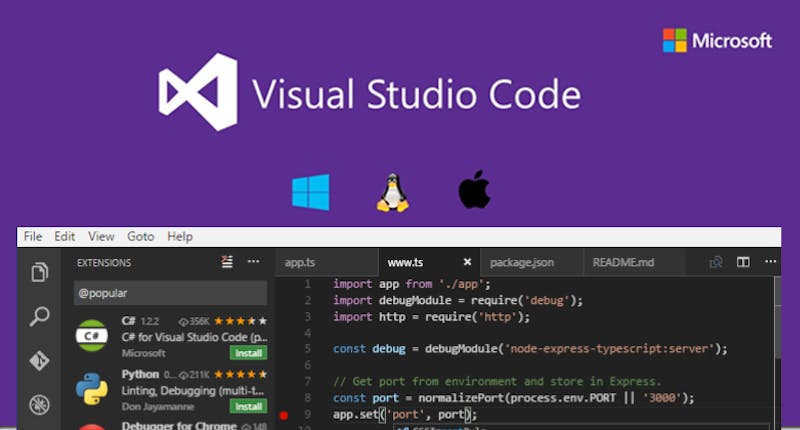Open the Explorer files icon in activity bar
This screenshot has width=800, height=430.
click(39, 272)
